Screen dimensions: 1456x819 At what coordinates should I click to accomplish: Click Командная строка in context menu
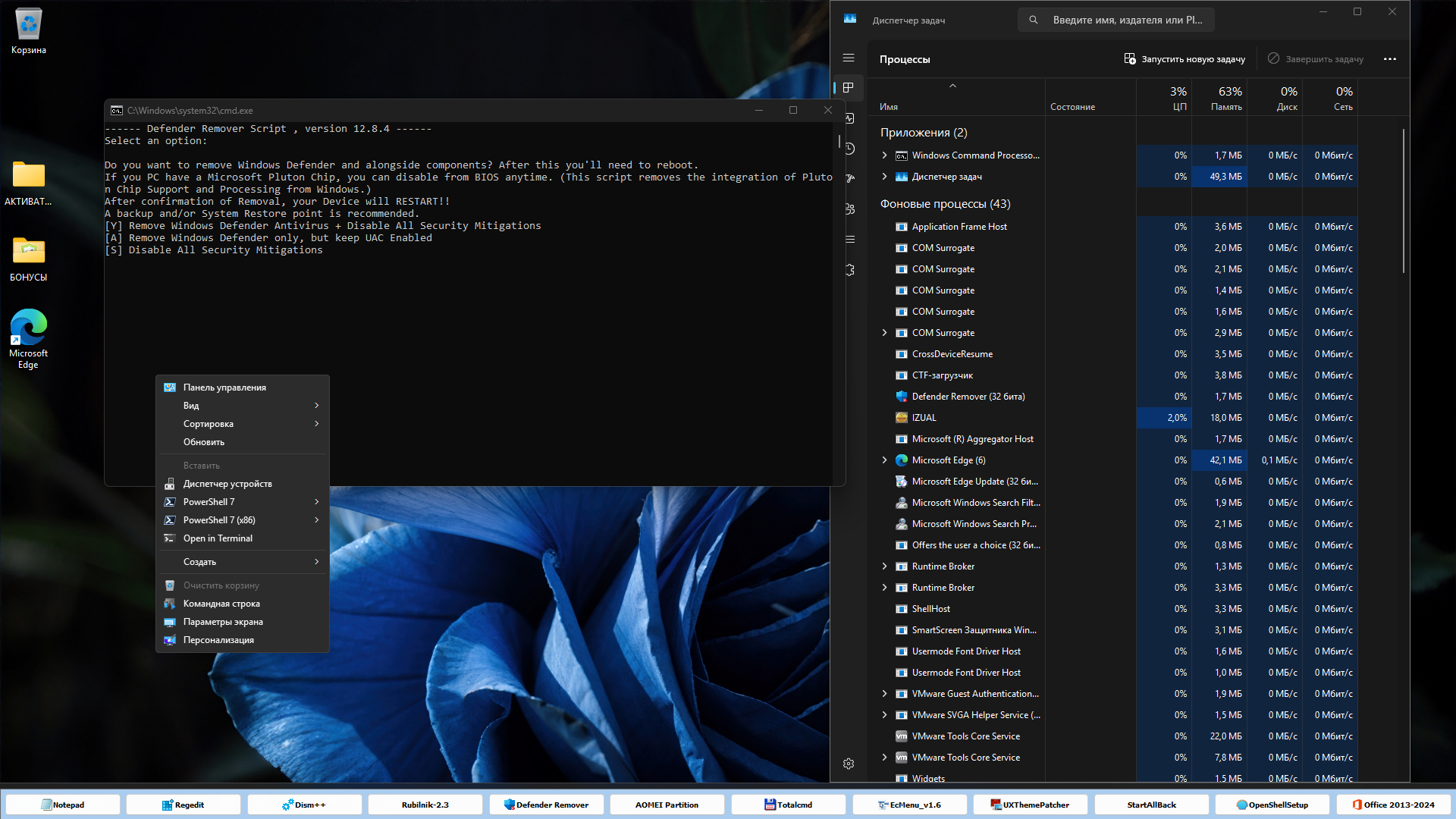(x=242, y=604)
